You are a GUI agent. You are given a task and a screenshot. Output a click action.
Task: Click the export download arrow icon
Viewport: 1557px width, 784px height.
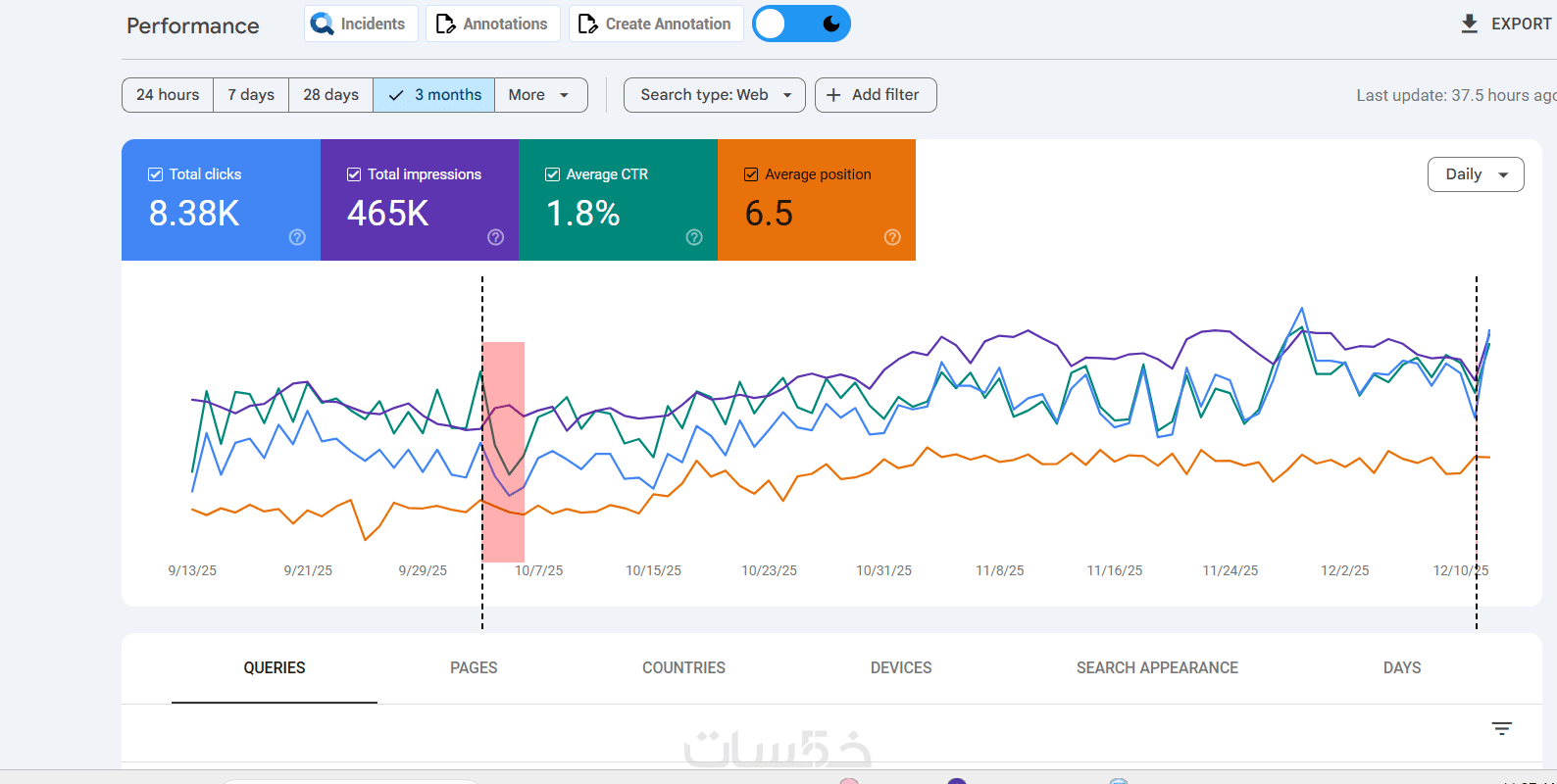point(1469,24)
